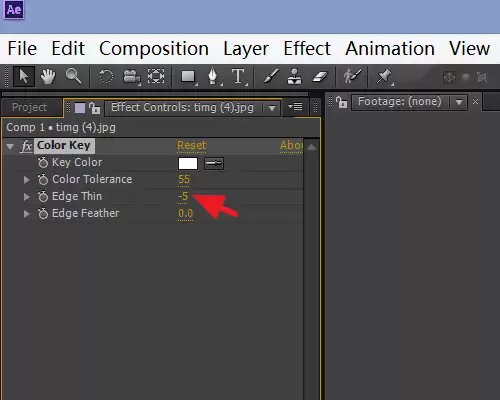Pick key color with the eyedropper
This screenshot has height=400, width=500.
(x=214, y=163)
